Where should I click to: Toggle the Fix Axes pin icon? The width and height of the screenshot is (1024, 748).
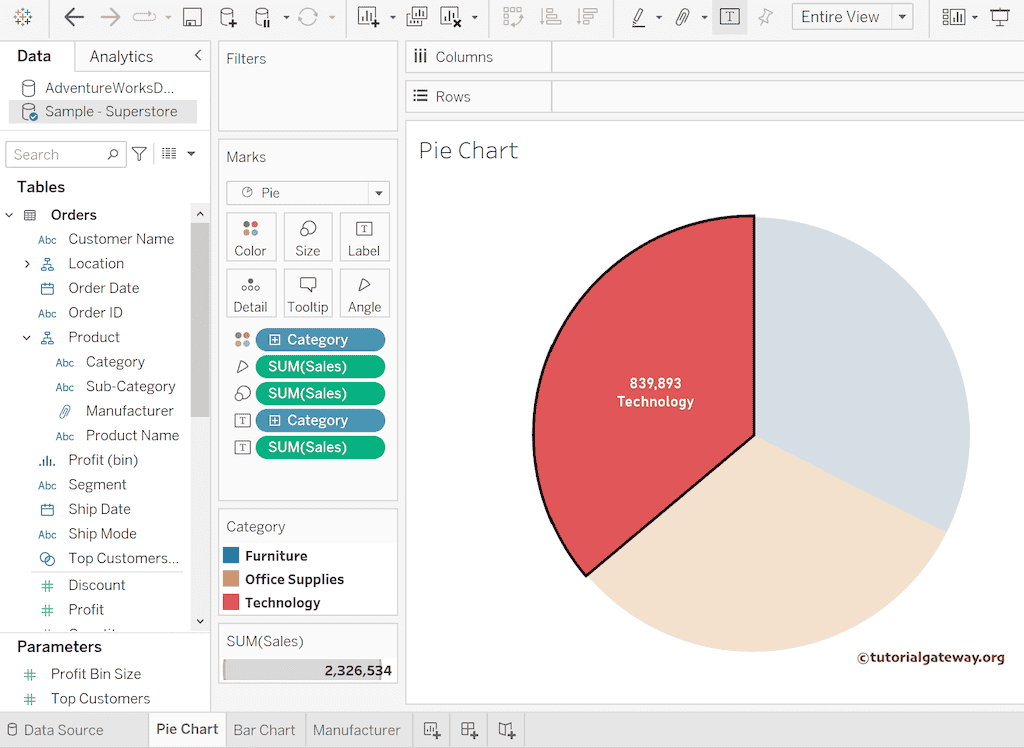765,17
